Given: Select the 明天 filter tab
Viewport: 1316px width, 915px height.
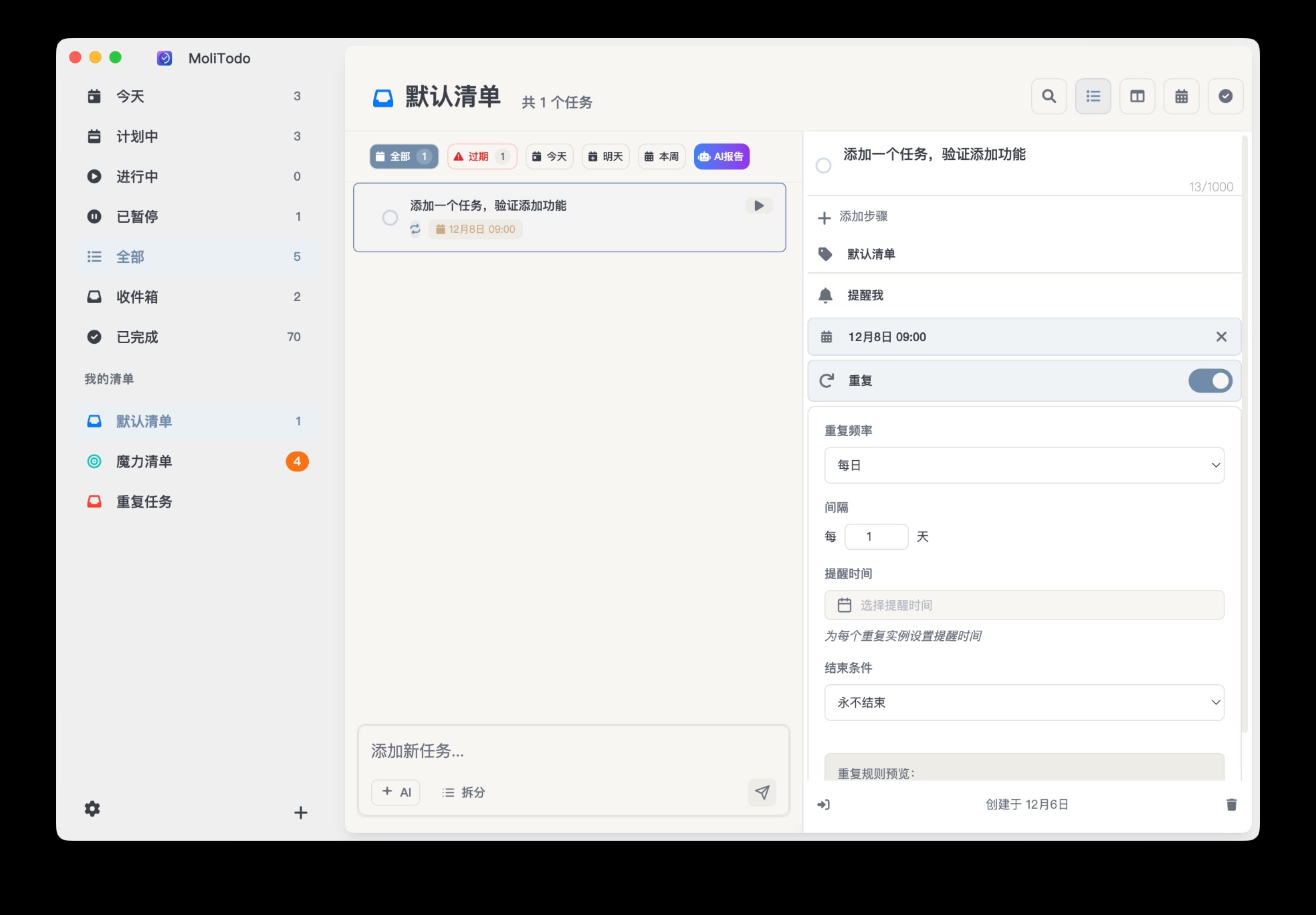Looking at the screenshot, I should coord(605,157).
